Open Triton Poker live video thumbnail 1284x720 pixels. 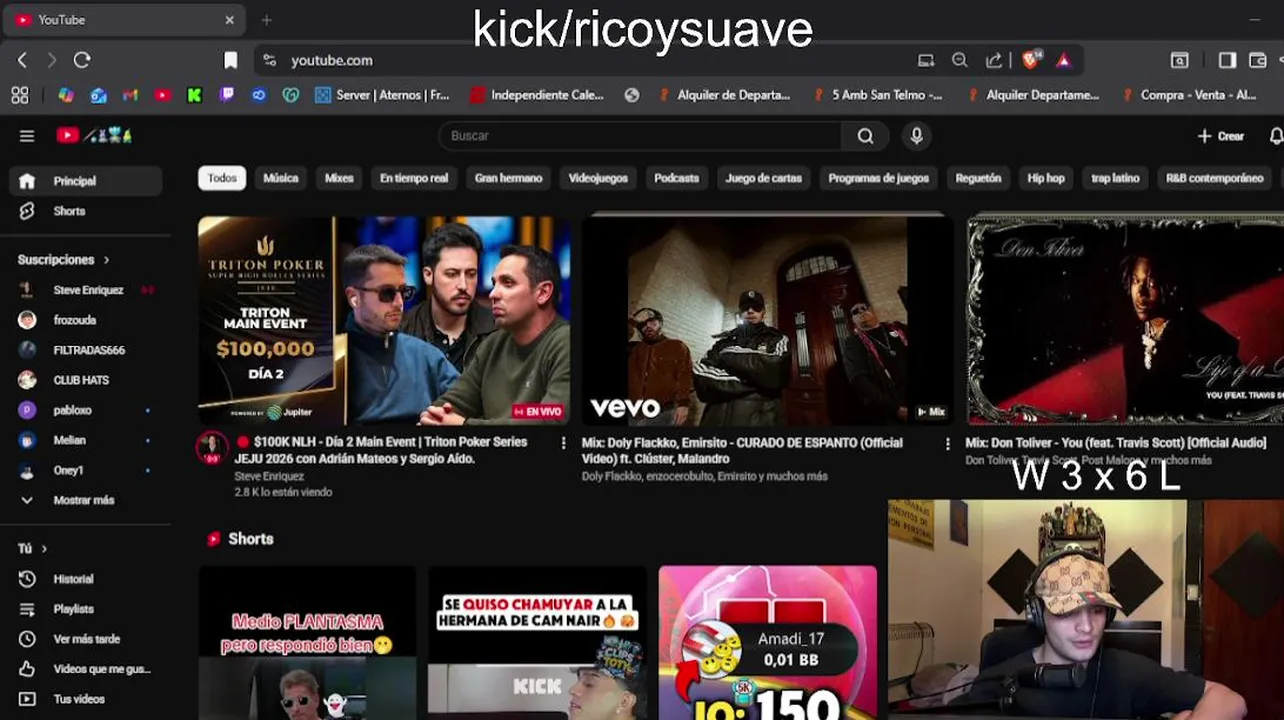384,320
